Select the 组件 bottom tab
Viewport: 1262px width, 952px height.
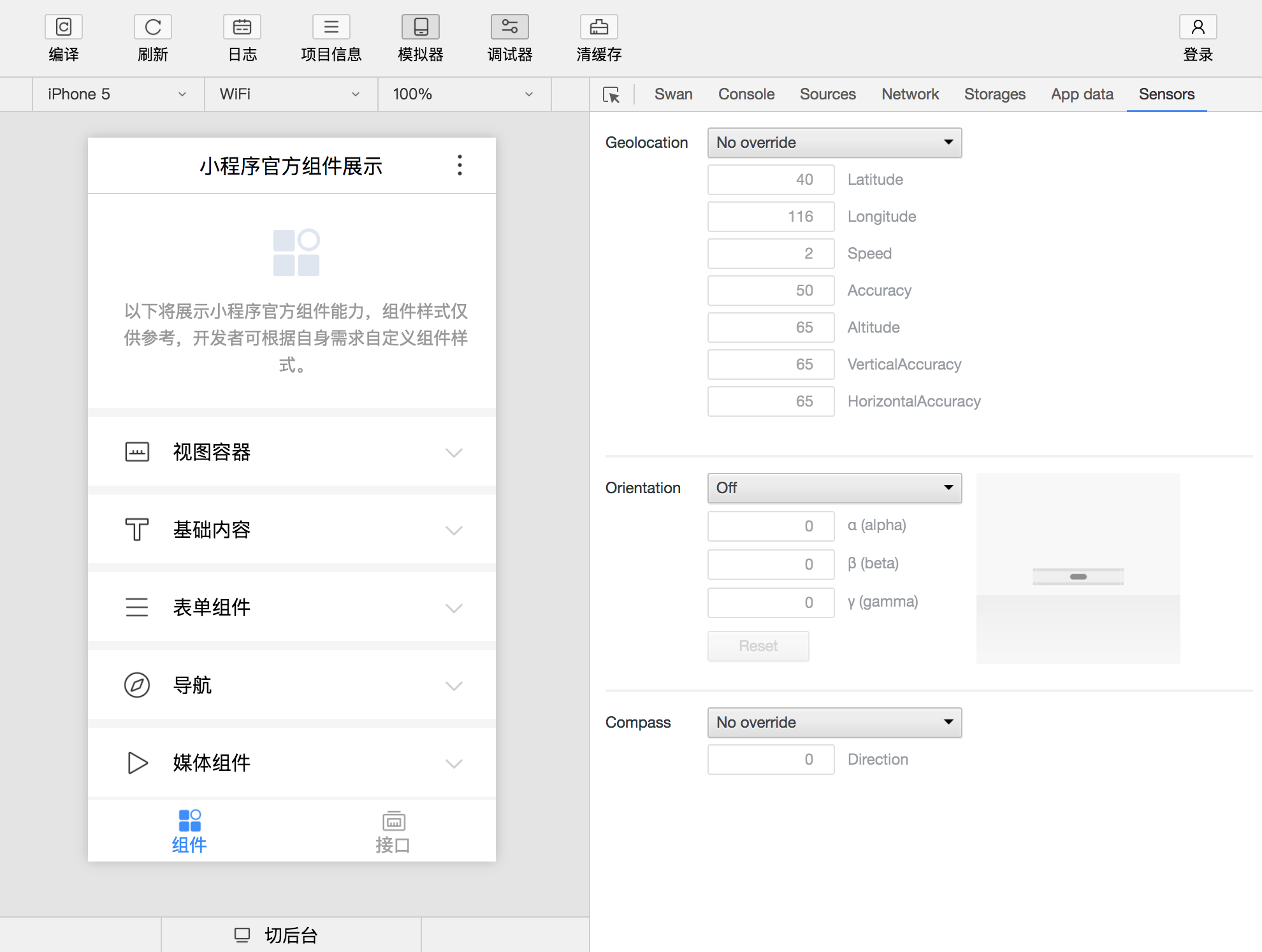pos(189,832)
